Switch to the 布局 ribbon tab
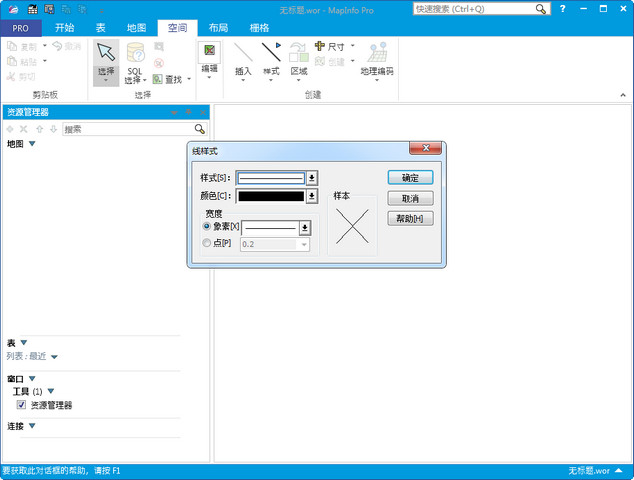This screenshot has height=480, width=634. pyautogui.click(x=218, y=28)
